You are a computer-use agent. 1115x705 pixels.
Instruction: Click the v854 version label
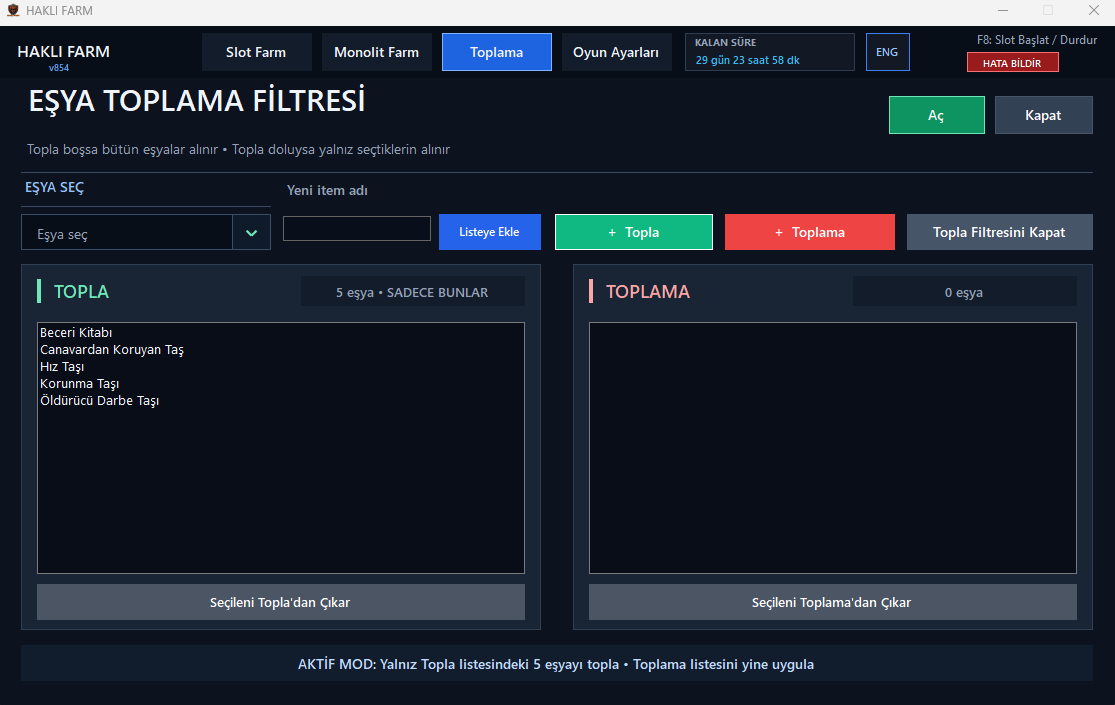(59, 68)
